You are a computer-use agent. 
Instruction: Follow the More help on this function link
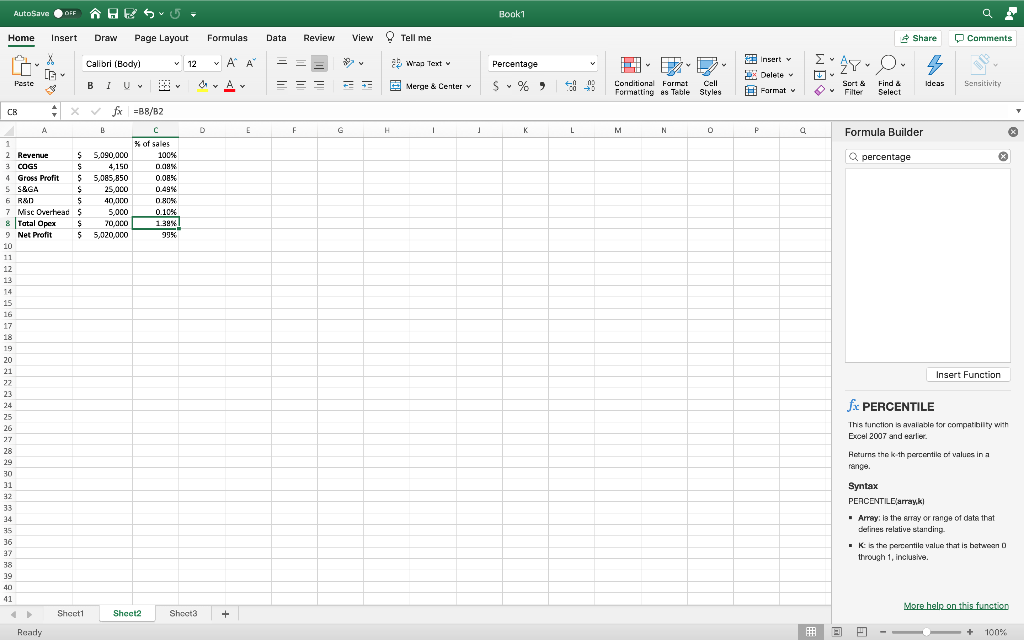(x=956, y=605)
